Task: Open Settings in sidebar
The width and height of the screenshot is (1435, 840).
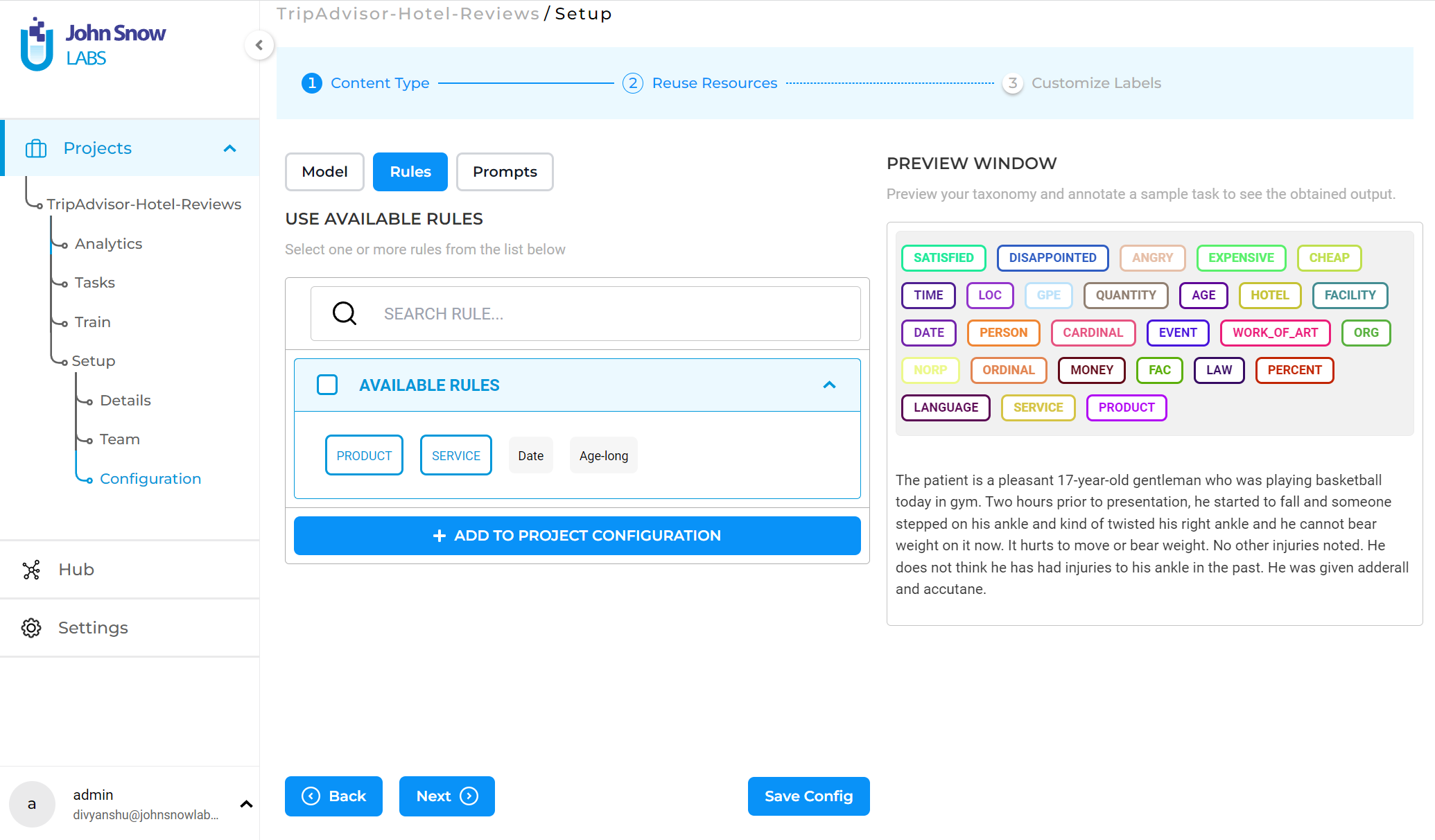Action: [93, 628]
